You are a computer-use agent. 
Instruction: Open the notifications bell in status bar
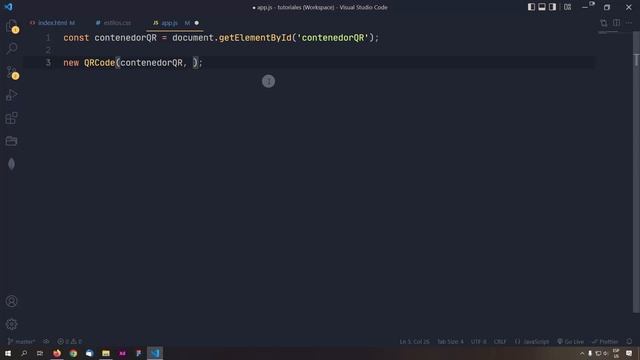pyautogui.click(x=629, y=341)
